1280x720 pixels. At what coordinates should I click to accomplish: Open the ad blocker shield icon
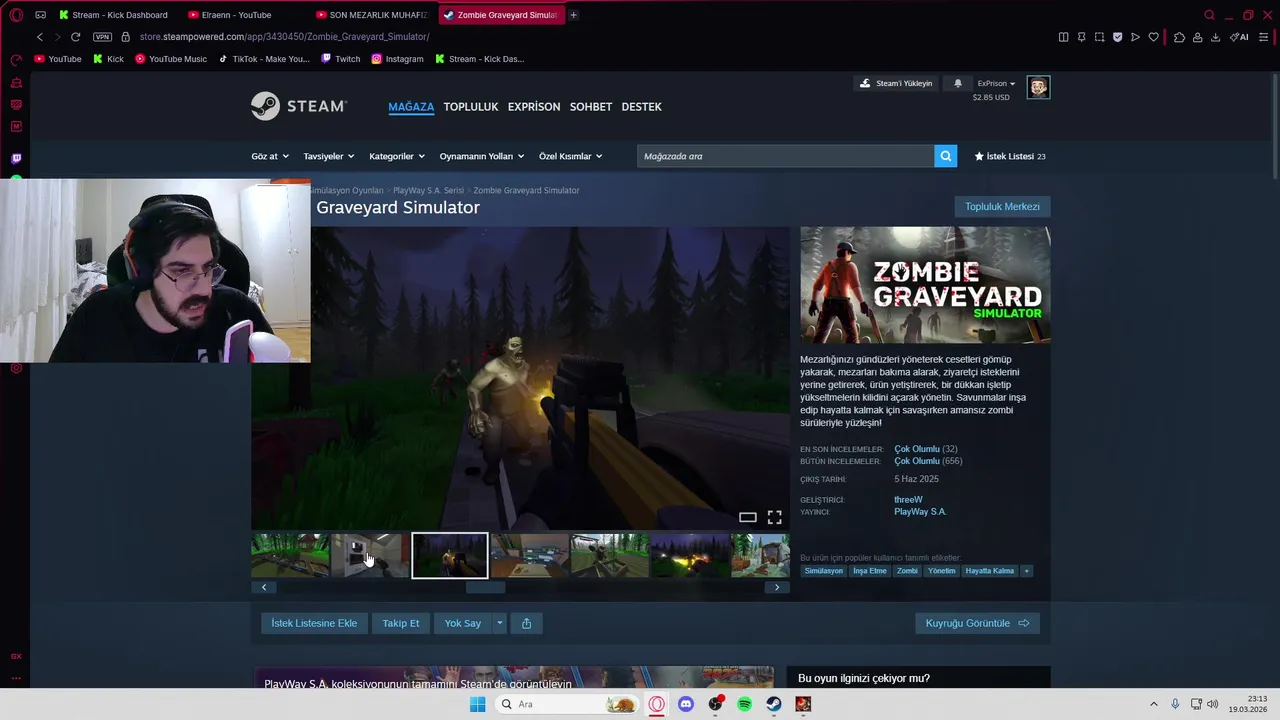[x=1117, y=37]
